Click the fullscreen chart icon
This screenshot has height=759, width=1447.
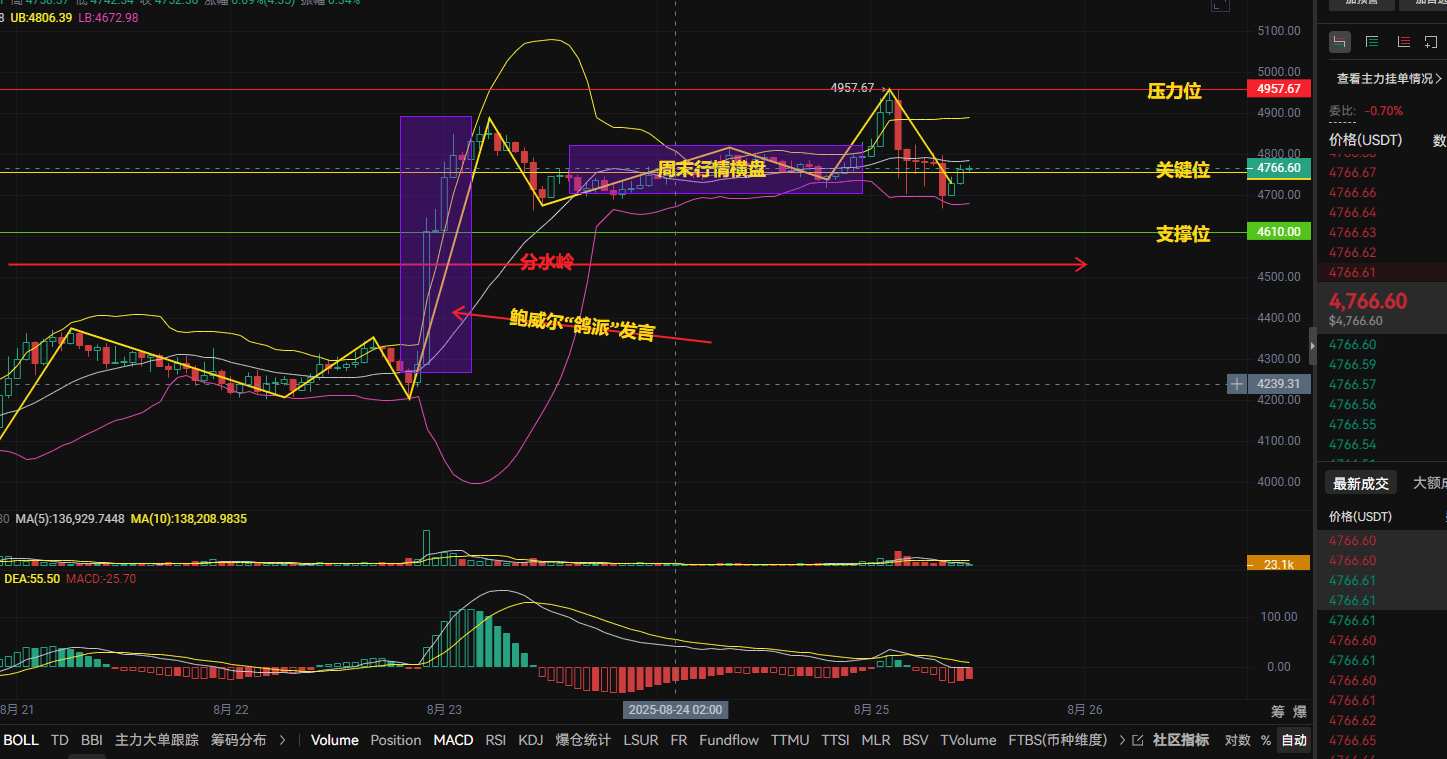coord(1219,4)
